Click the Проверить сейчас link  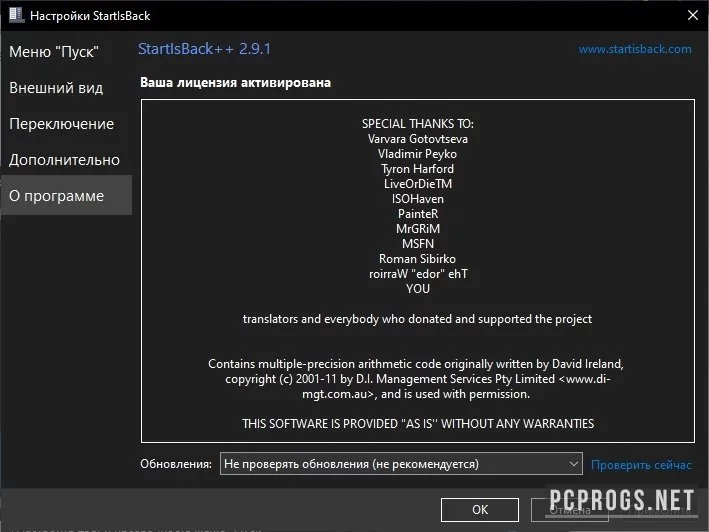click(641, 465)
